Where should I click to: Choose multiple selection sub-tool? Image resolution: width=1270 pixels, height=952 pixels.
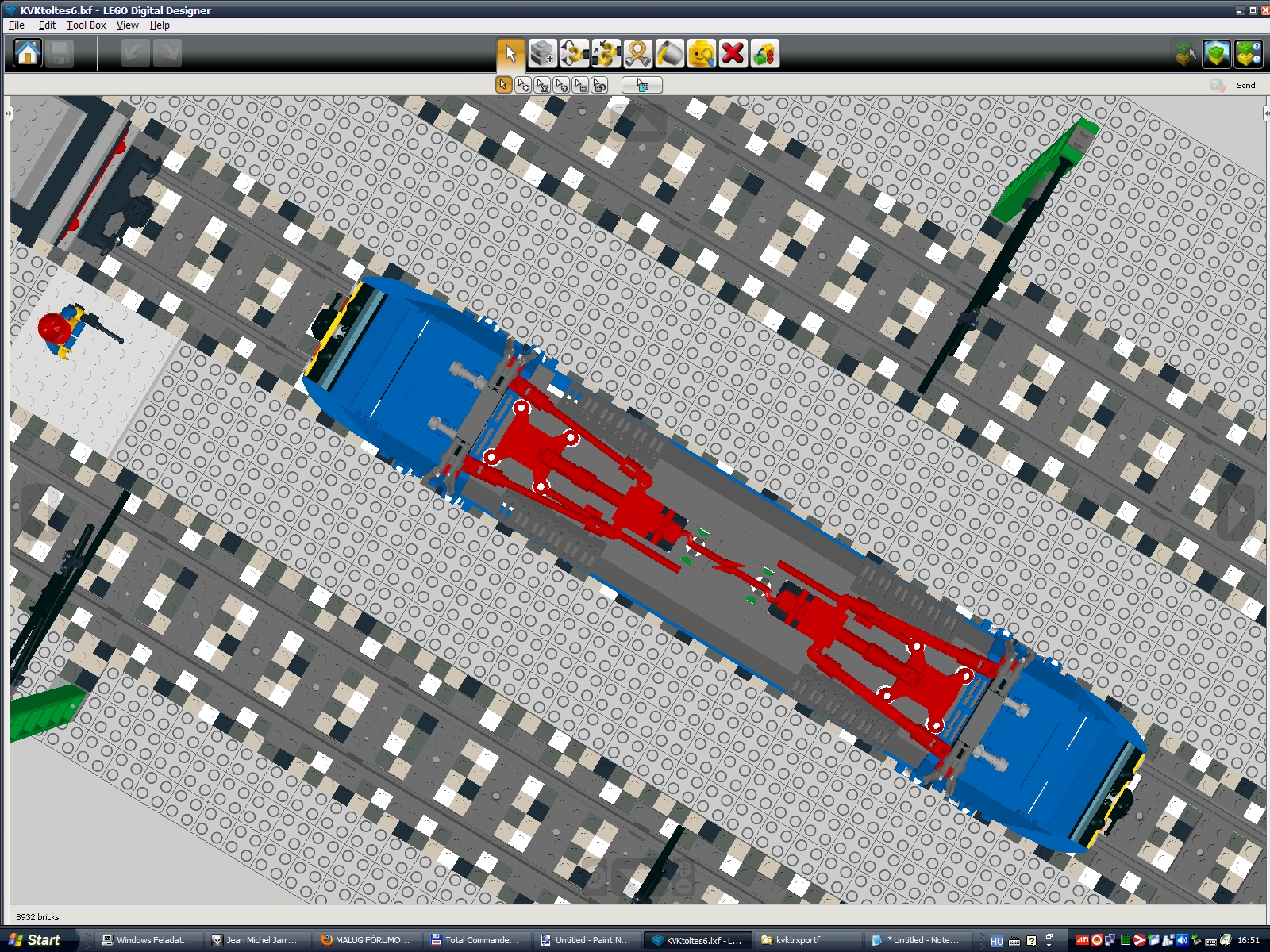coord(523,85)
